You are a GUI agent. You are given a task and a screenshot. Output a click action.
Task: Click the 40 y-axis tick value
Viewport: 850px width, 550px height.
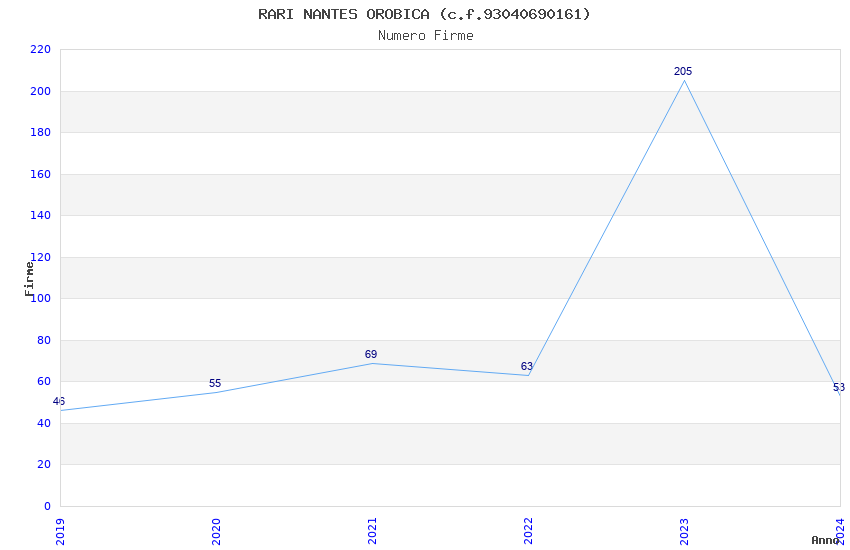44,423
